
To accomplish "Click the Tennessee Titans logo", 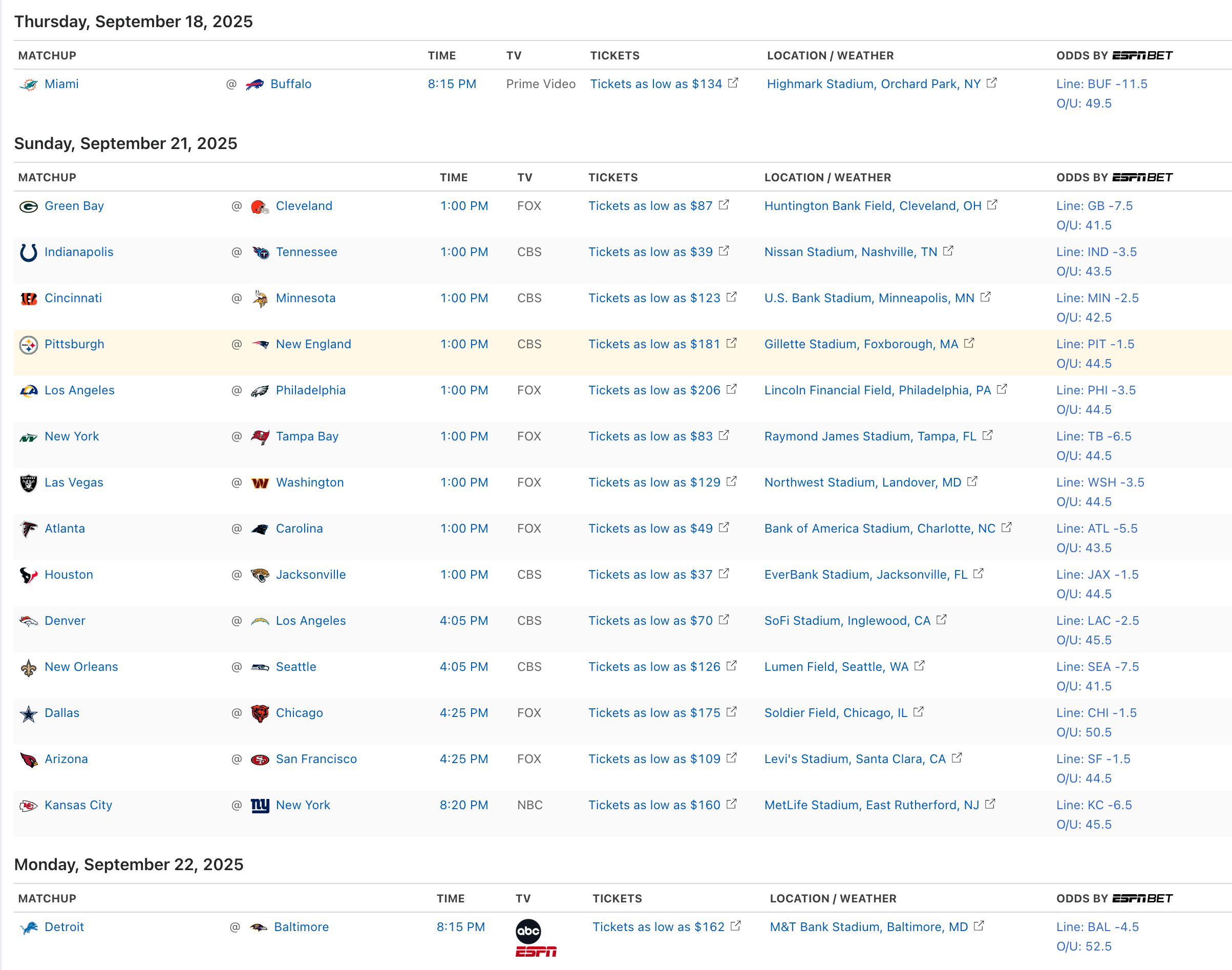I will [260, 252].
